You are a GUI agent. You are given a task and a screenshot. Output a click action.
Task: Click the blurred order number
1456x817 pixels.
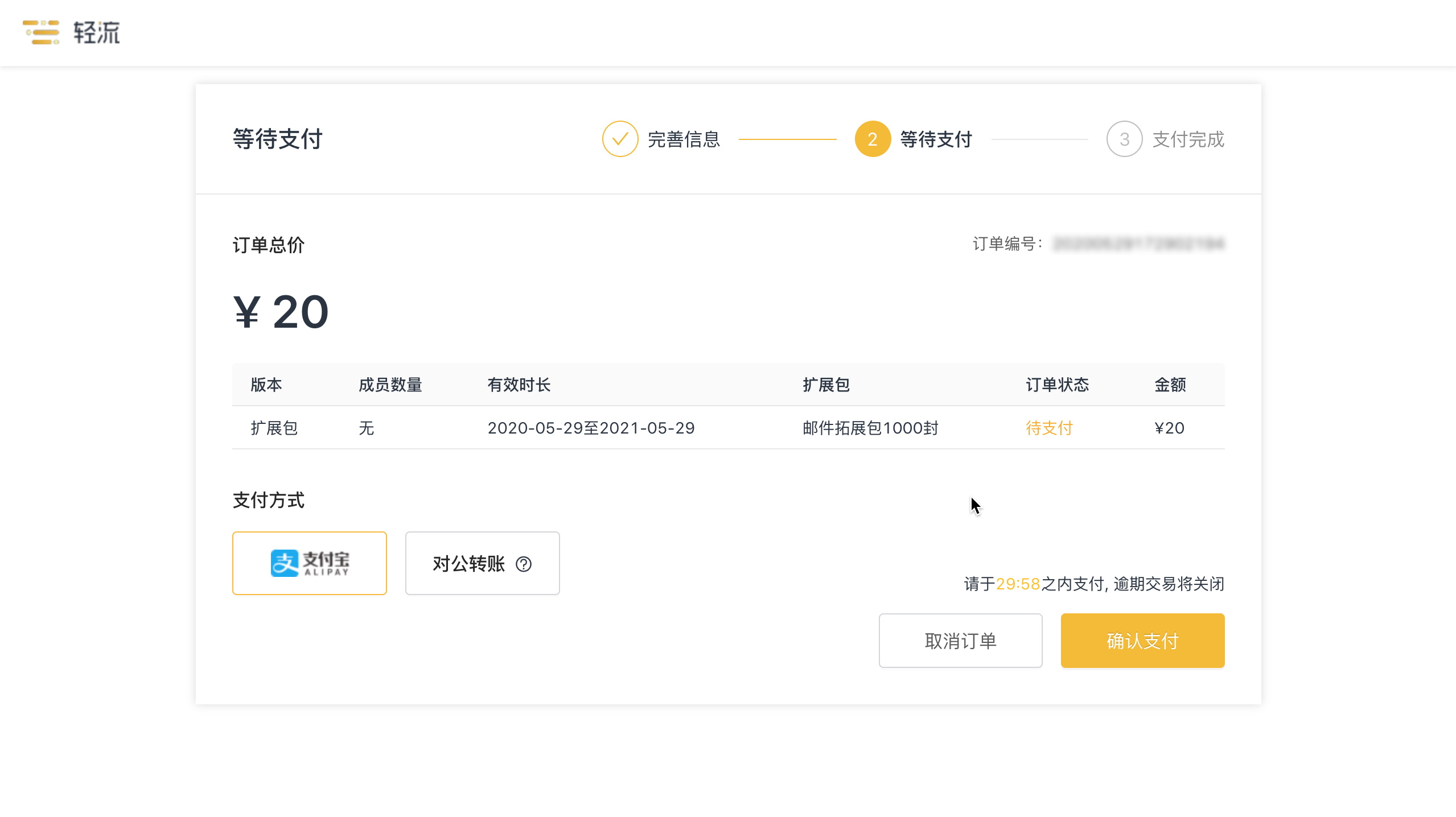coord(1138,244)
